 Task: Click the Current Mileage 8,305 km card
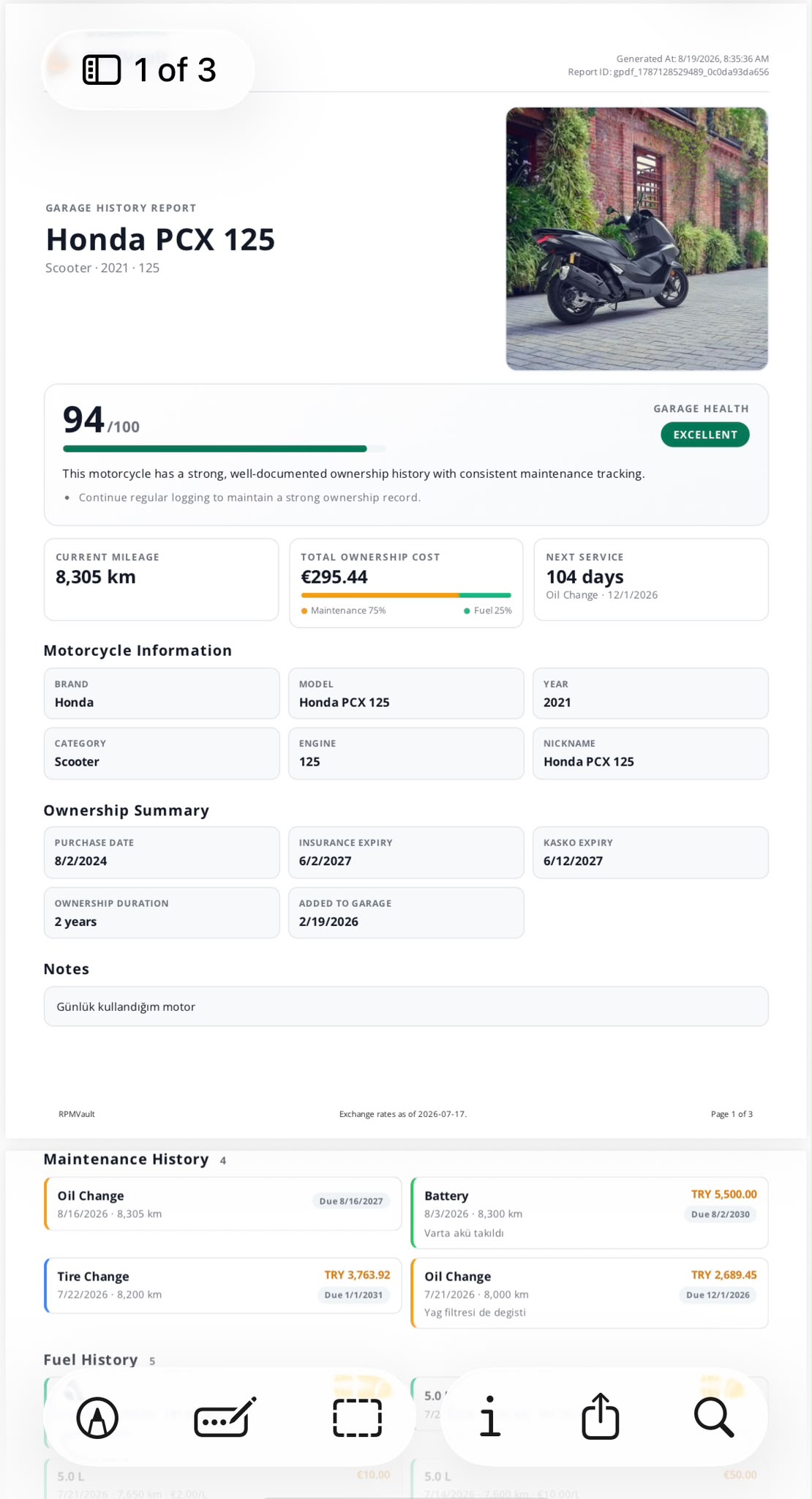[161, 580]
